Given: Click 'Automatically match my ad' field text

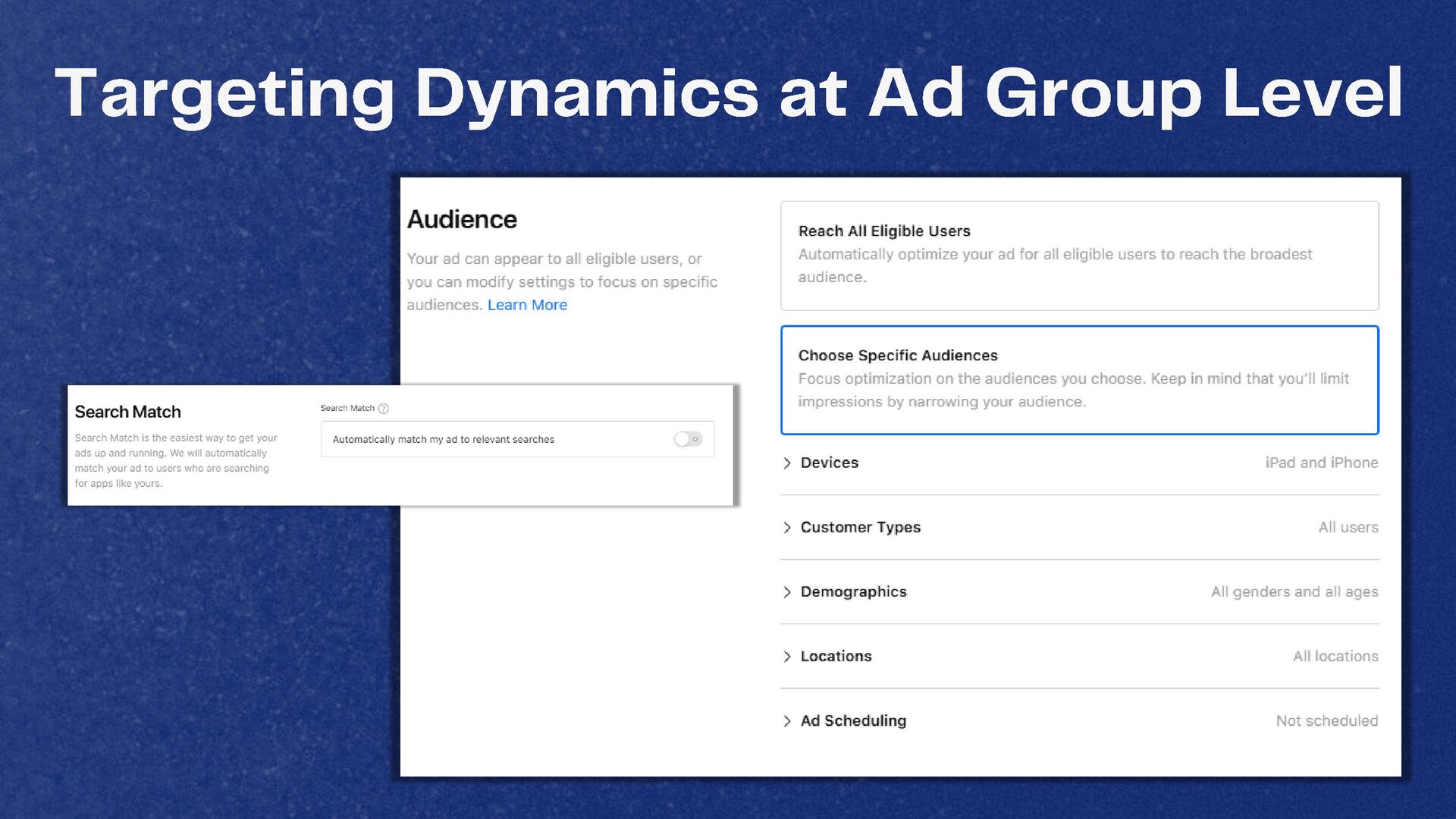Looking at the screenshot, I should point(443,440).
